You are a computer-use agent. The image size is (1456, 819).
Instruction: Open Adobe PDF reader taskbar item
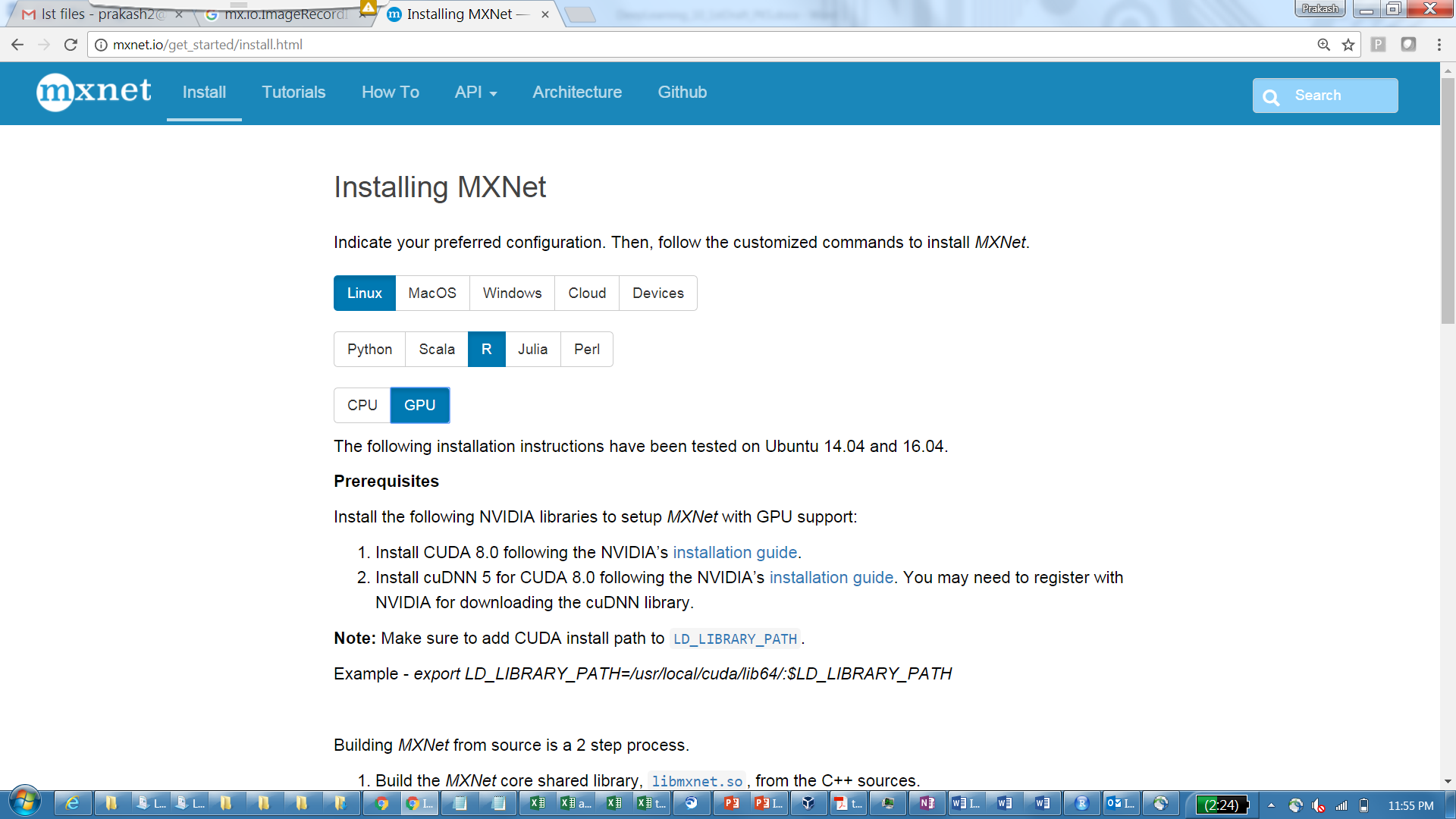(848, 803)
